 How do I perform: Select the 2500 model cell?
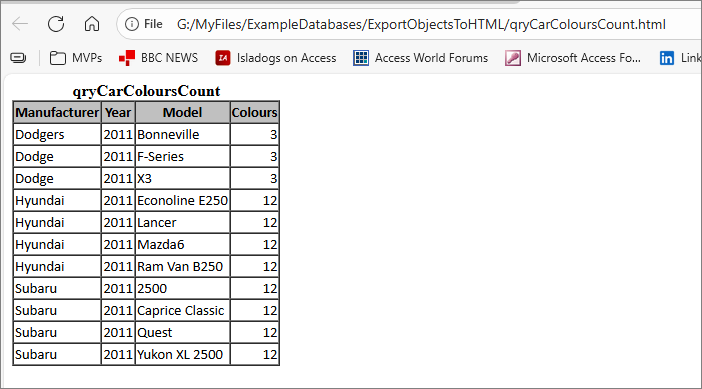(182, 288)
